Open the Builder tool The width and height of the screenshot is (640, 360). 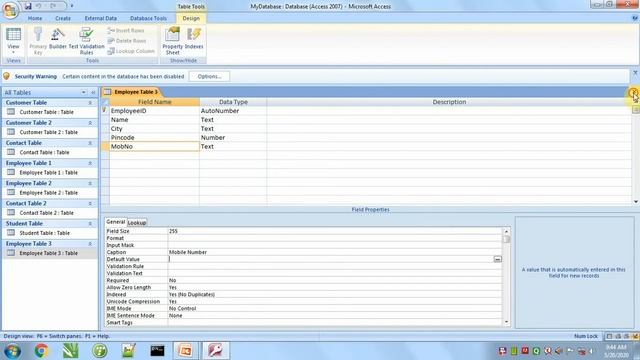[58, 39]
